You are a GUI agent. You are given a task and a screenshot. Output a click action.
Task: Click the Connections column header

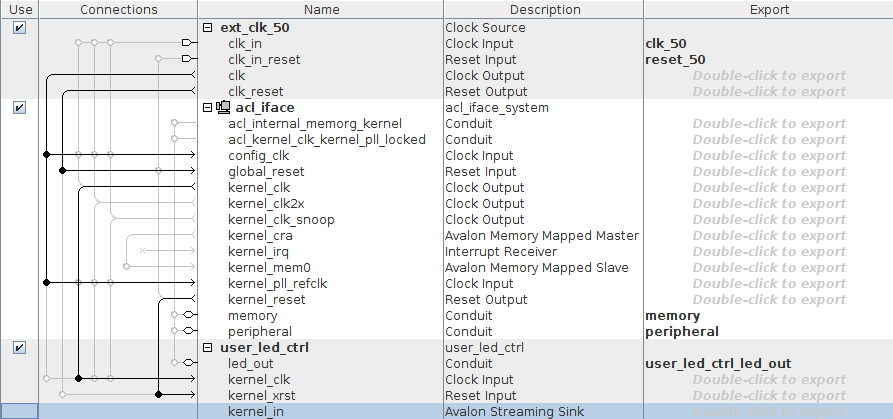[x=119, y=10]
